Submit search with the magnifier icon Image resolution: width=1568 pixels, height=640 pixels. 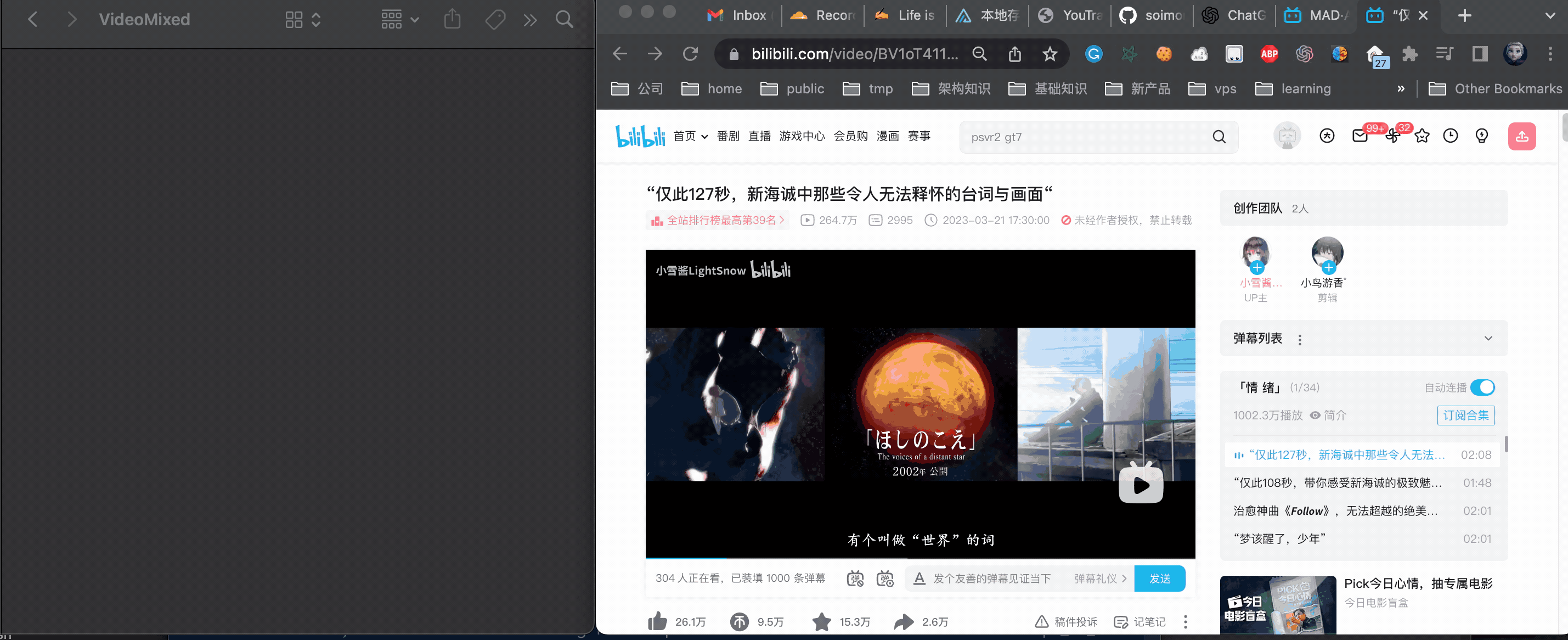(x=1219, y=137)
